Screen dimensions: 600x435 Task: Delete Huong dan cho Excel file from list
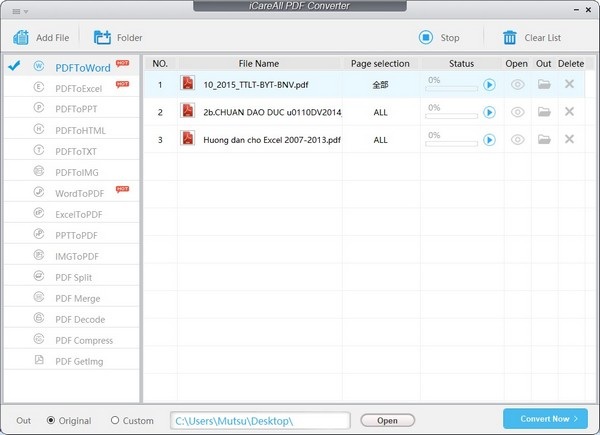pyautogui.click(x=569, y=139)
